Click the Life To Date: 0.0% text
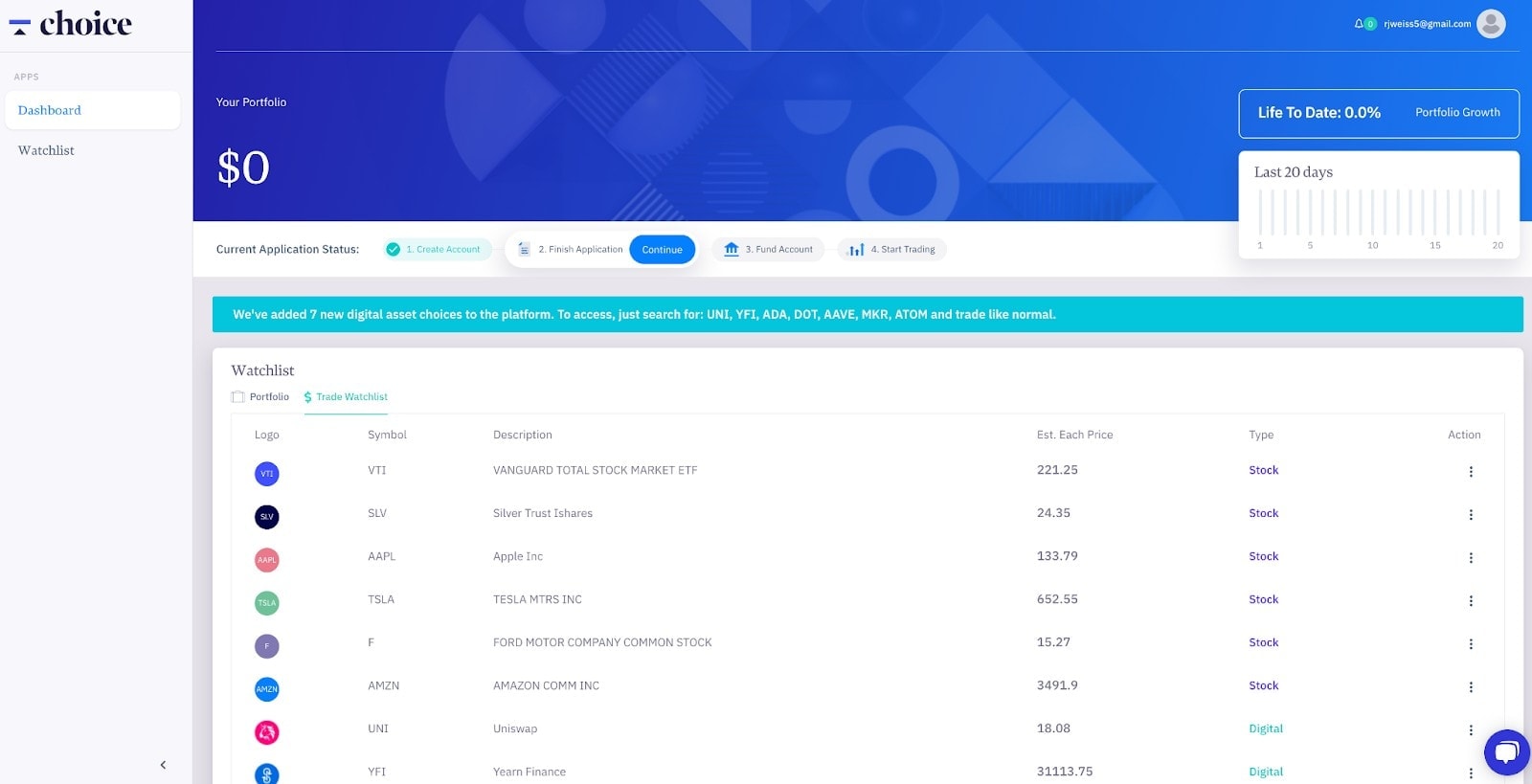This screenshot has width=1532, height=784. click(1318, 112)
